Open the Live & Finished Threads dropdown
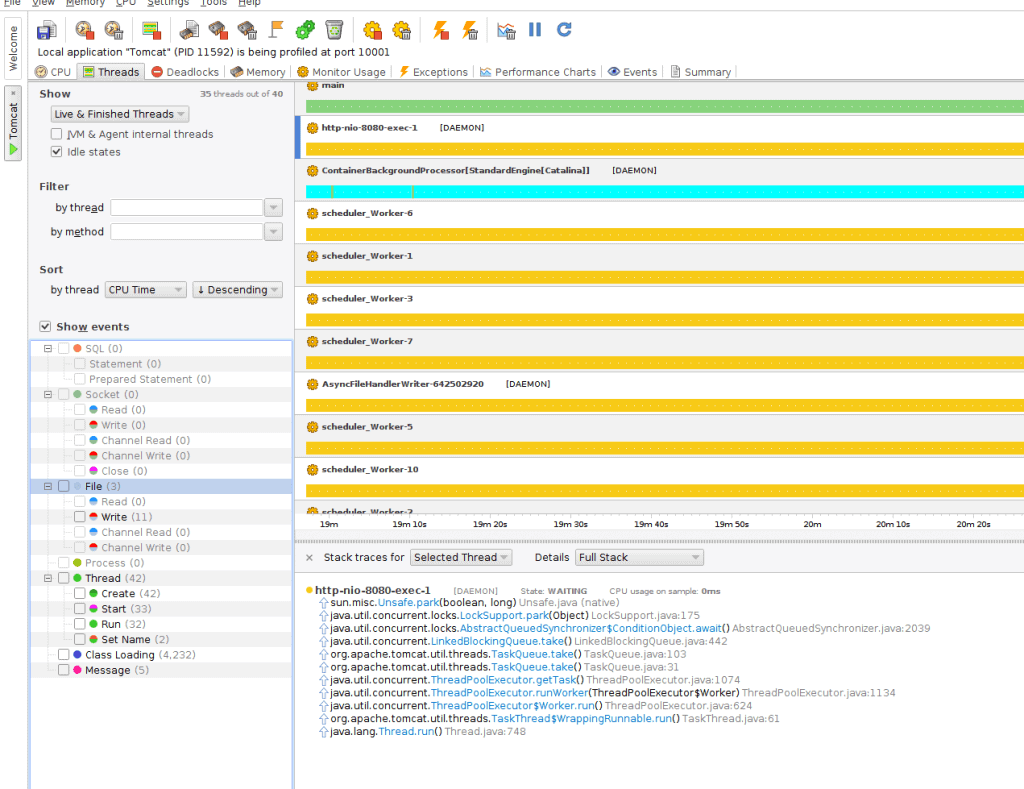 (119, 113)
